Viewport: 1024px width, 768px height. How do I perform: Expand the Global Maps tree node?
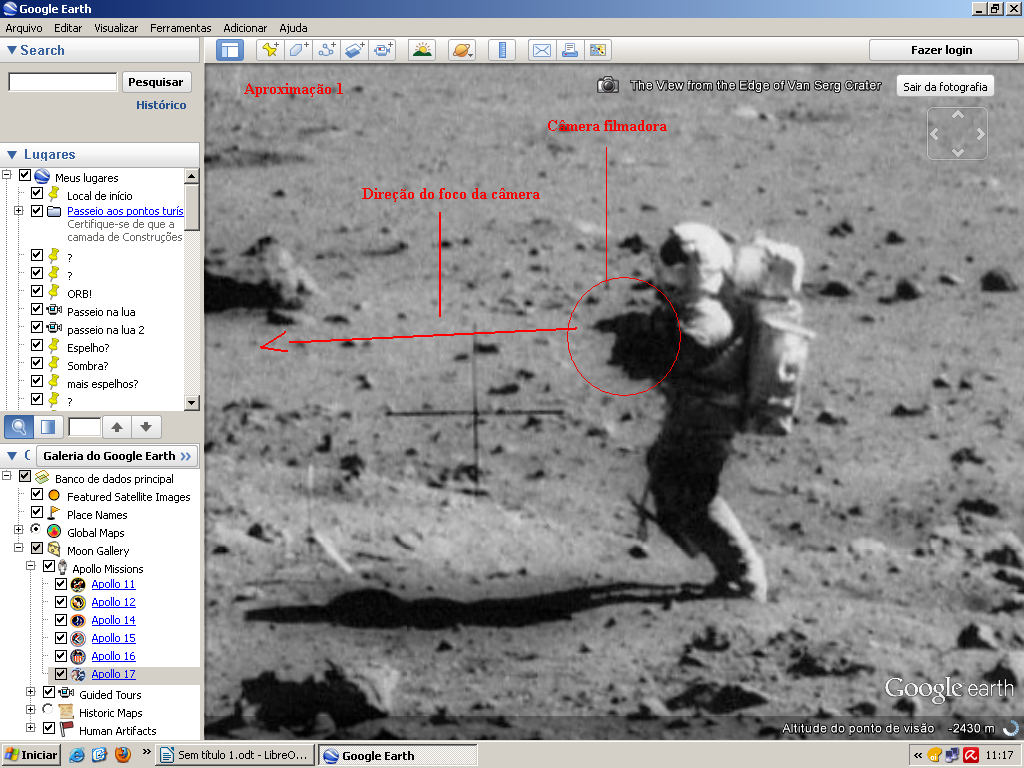point(18,530)
